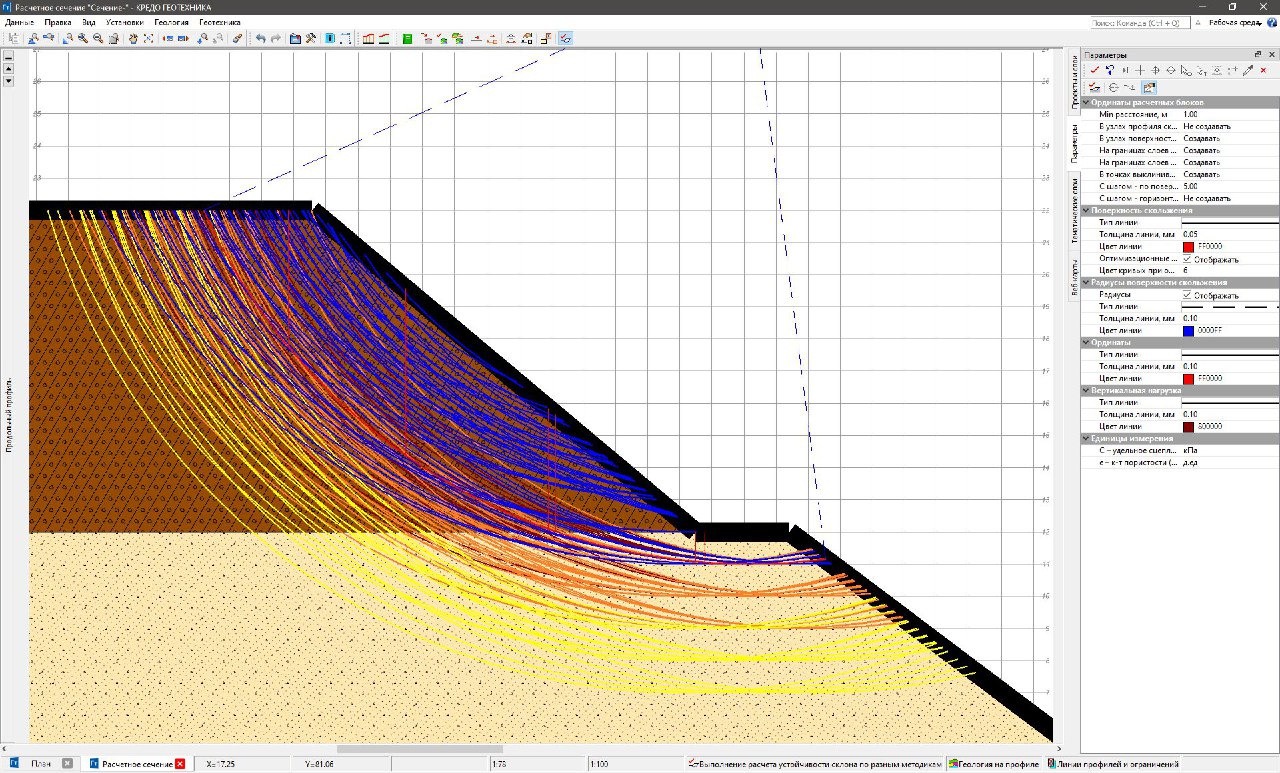The width and height of the screenshot is (1280, 773).
Task: Open the Геология menu
Action: pos(171,21)
